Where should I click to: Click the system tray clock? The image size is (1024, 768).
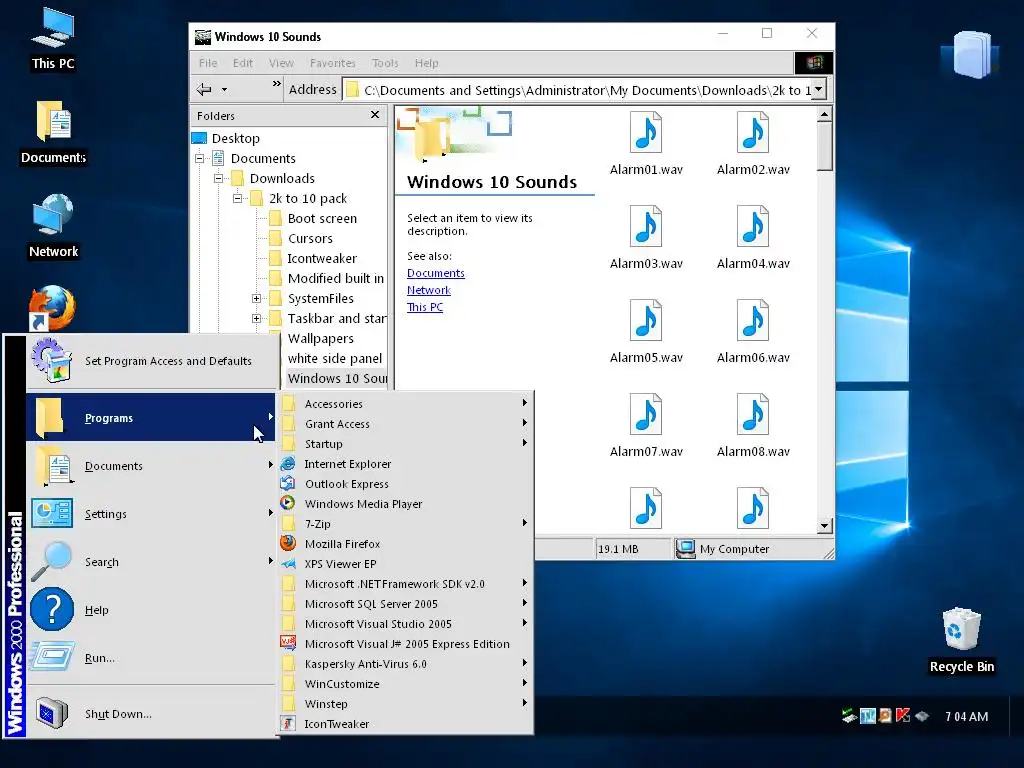(966, 716)
